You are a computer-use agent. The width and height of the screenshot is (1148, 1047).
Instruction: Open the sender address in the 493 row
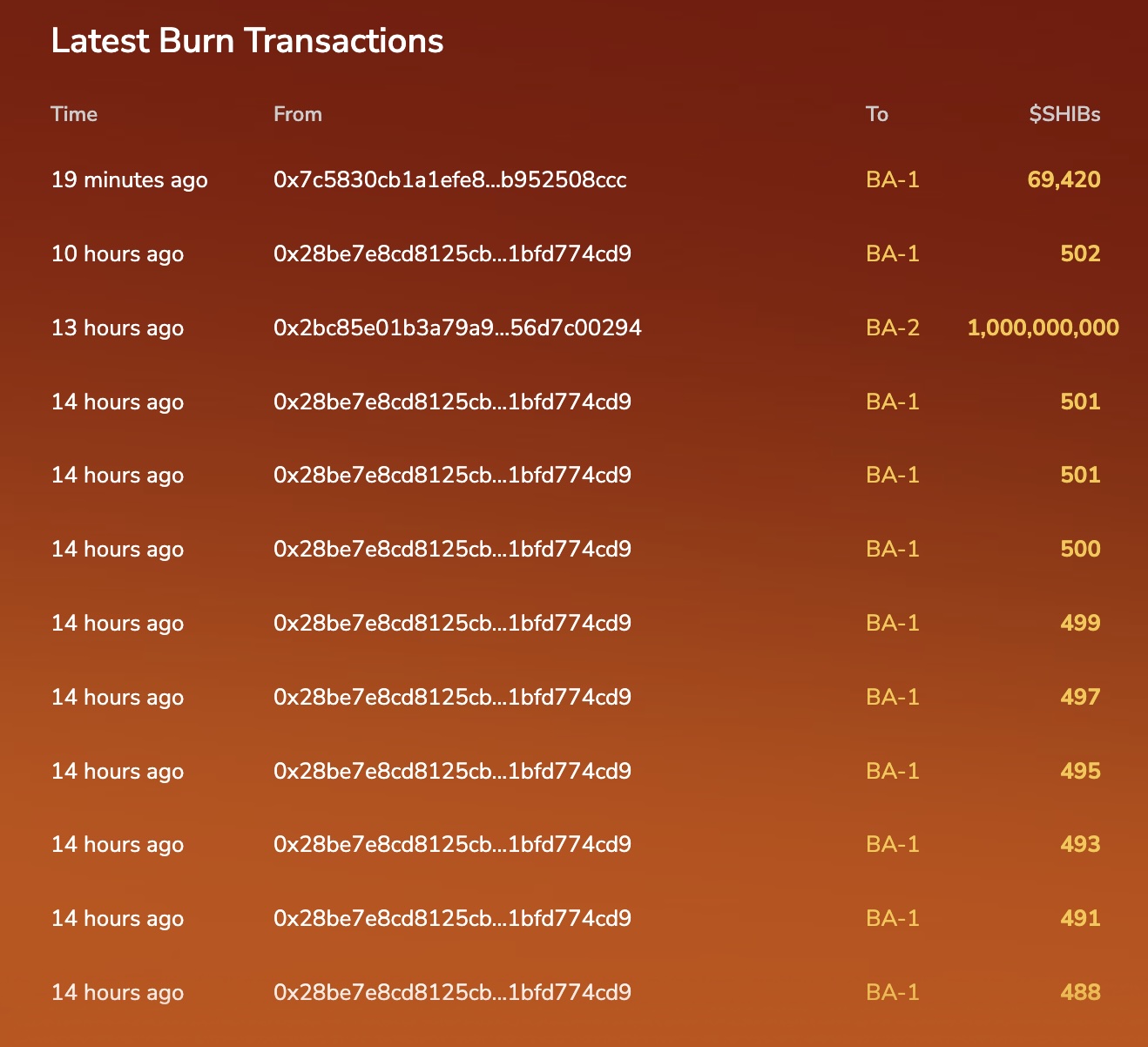pyautogui.click(x=452, y=845)
